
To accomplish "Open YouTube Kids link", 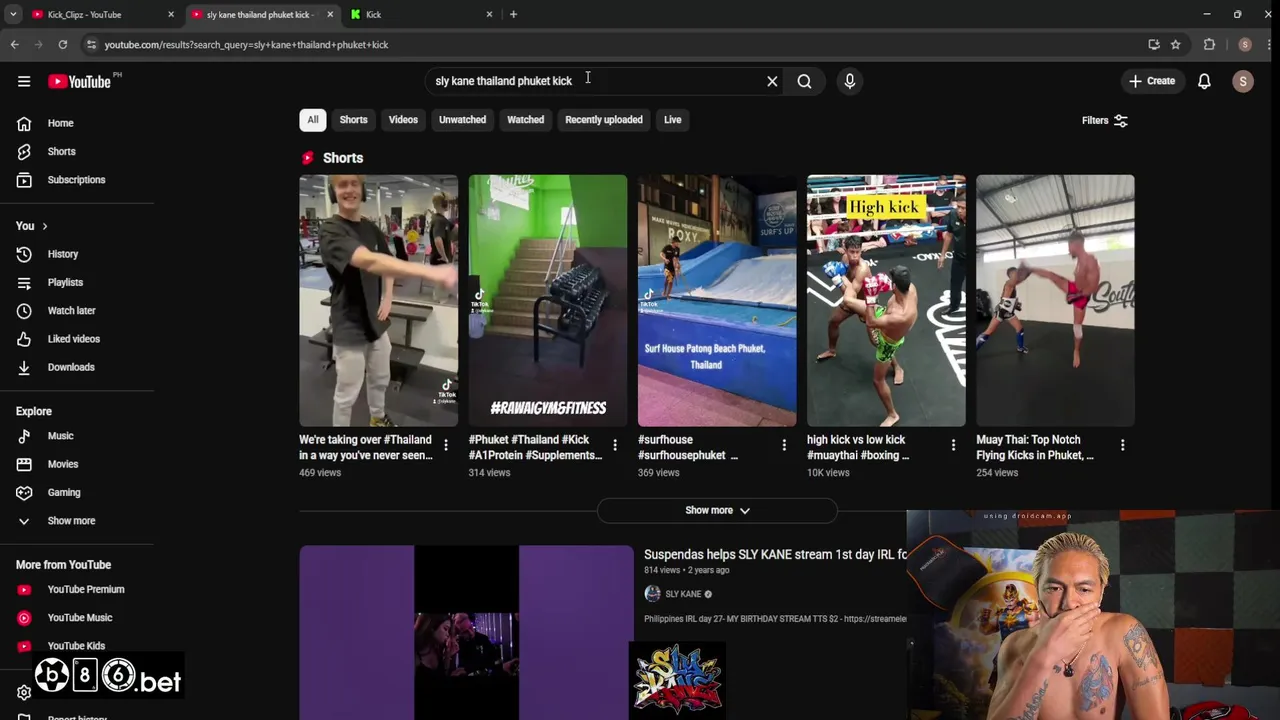I will click(x=77, y=646).
